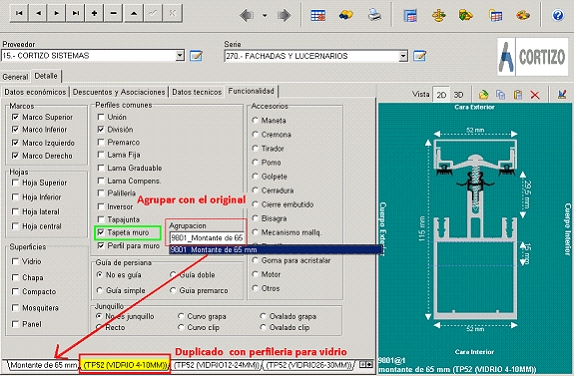The width and height of the screenshot is (574, 376).
Task: Choose the Maneta accessory option
Action: click(x=255, y=120)
